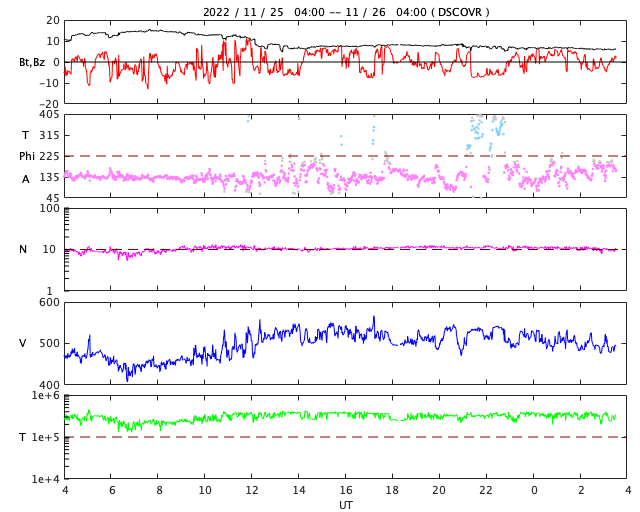
Task: Click the '12' hour tick label
Action: pyautogui.click(x=251, y=490)
